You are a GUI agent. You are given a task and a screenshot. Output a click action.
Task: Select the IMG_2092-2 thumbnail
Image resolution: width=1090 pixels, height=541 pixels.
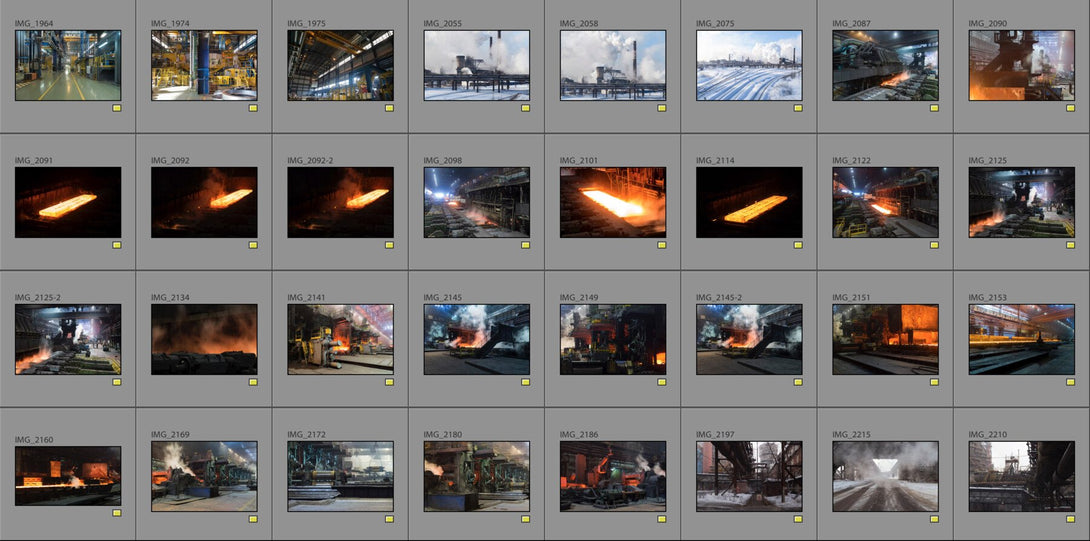(341, 202)
